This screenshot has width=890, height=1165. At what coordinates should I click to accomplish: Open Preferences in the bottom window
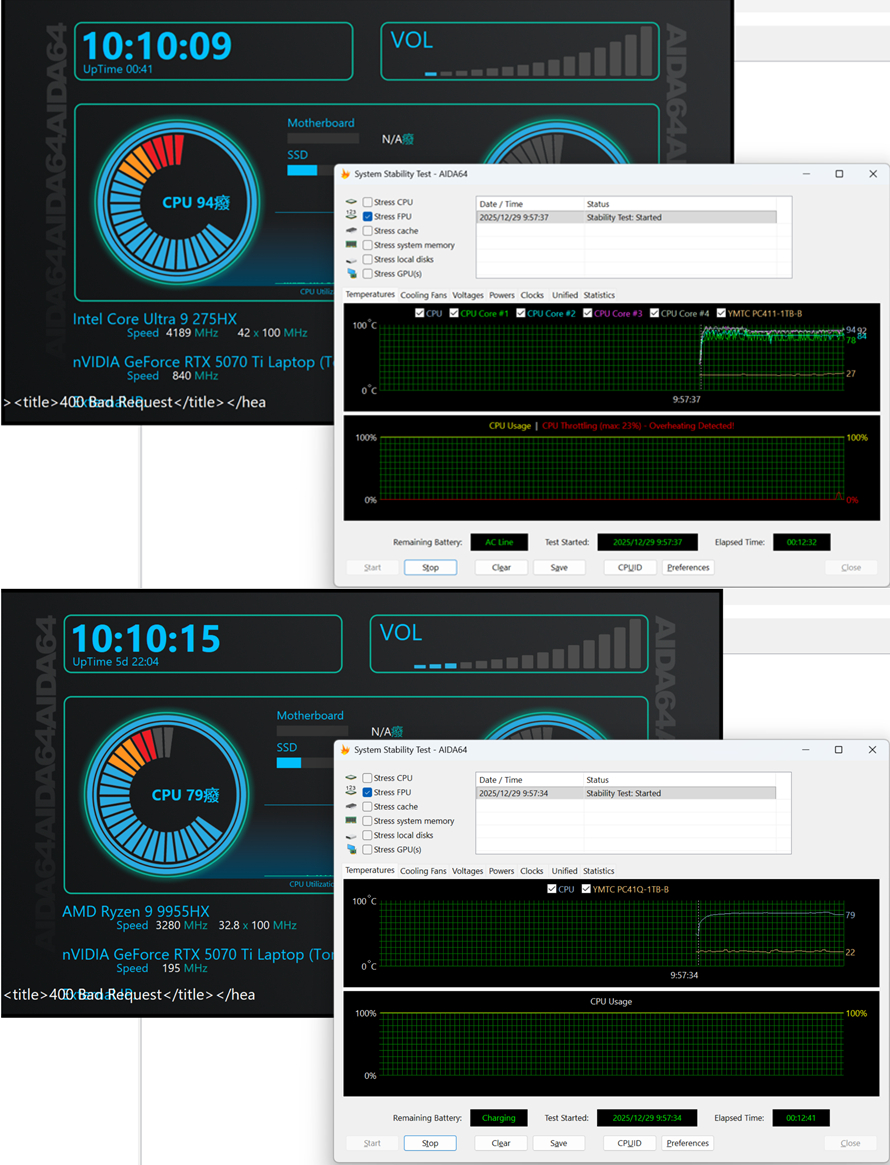[687, 1143]
